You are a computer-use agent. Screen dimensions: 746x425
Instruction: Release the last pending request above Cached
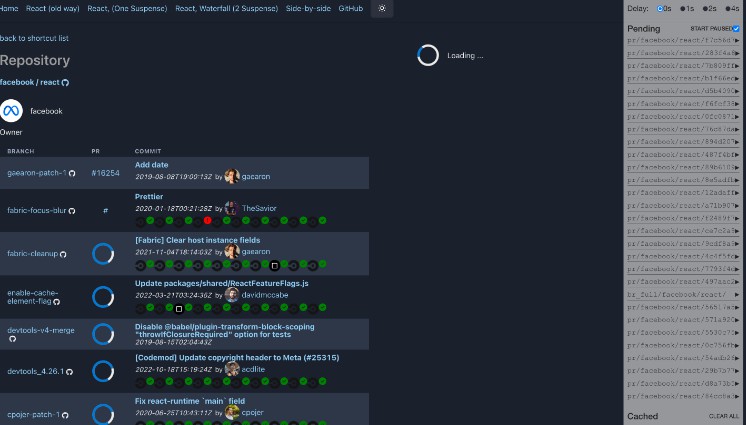click(x=684, y=396)
